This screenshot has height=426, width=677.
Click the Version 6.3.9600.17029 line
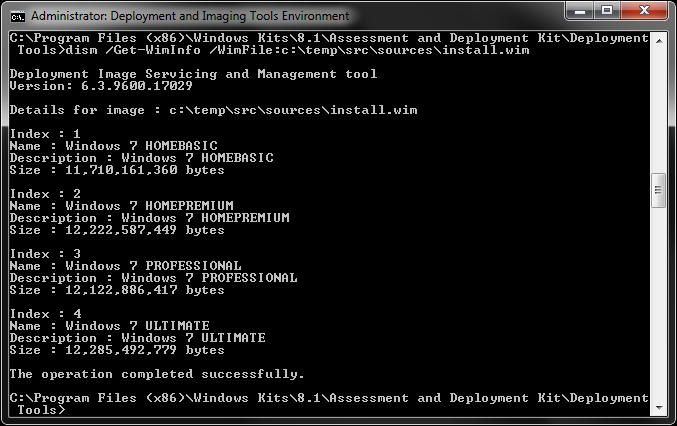100,86
